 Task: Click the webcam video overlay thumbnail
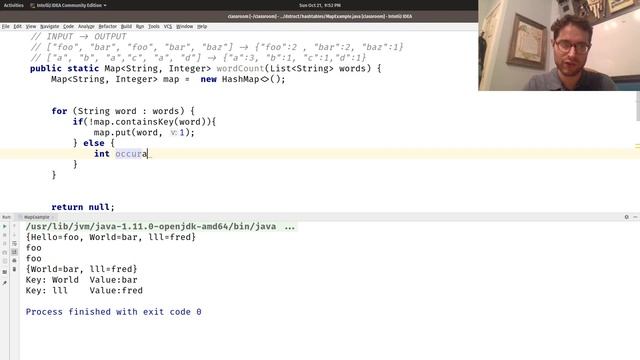coord(559,45)
